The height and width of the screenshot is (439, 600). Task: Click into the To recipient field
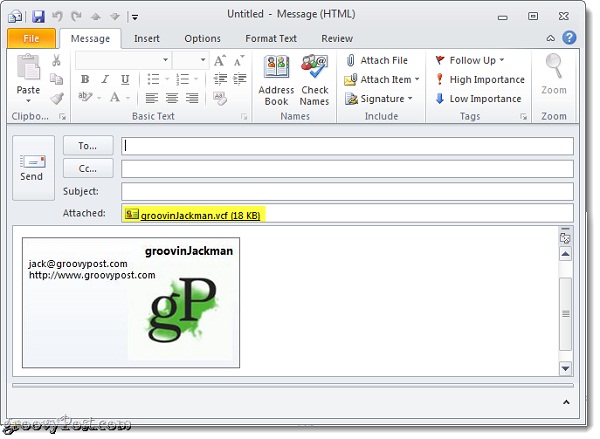(x=347, y=146)
